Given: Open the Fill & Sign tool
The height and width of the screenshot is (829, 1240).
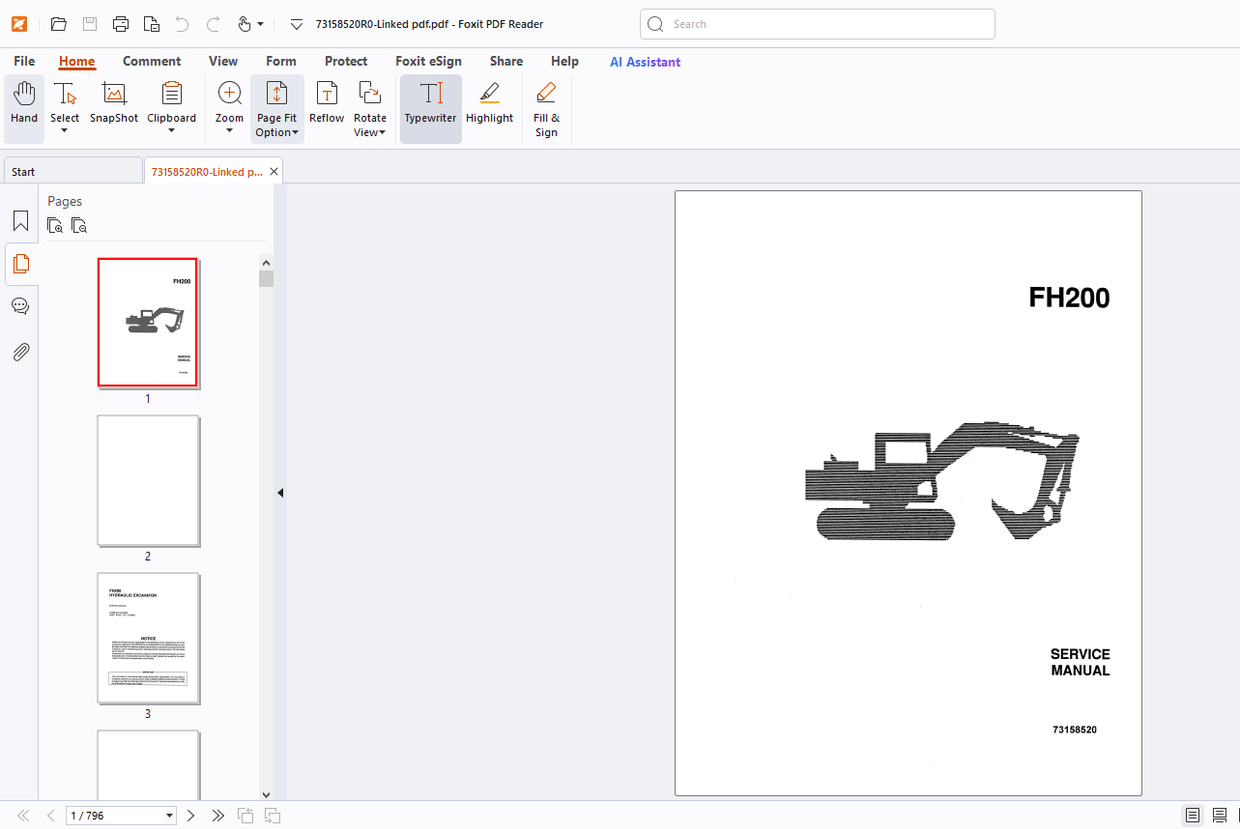Looking at the screenshot, I should pyautogui.click(x=546, y=109).
